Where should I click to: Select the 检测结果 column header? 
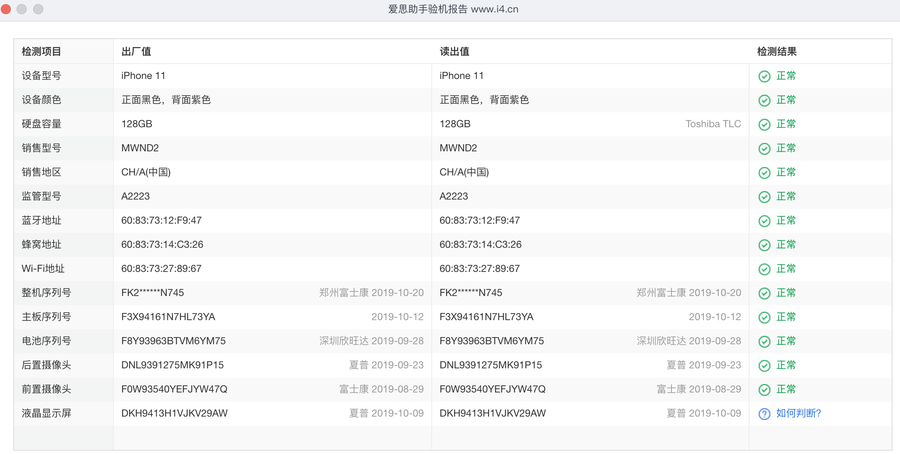pyautogui.click(x=777, y=52)
